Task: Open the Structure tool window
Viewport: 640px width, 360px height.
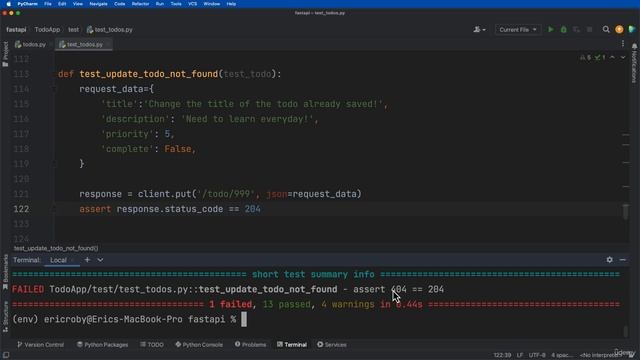Action: click(x=5, y=316)
